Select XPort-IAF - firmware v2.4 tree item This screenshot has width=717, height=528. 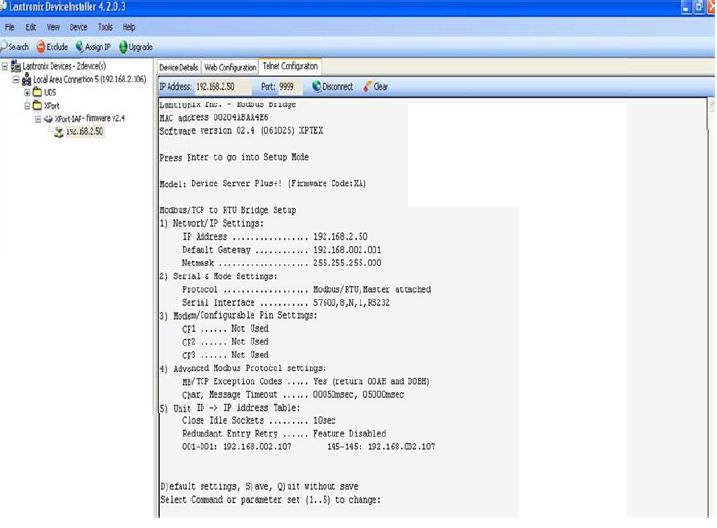click(90, 118)
